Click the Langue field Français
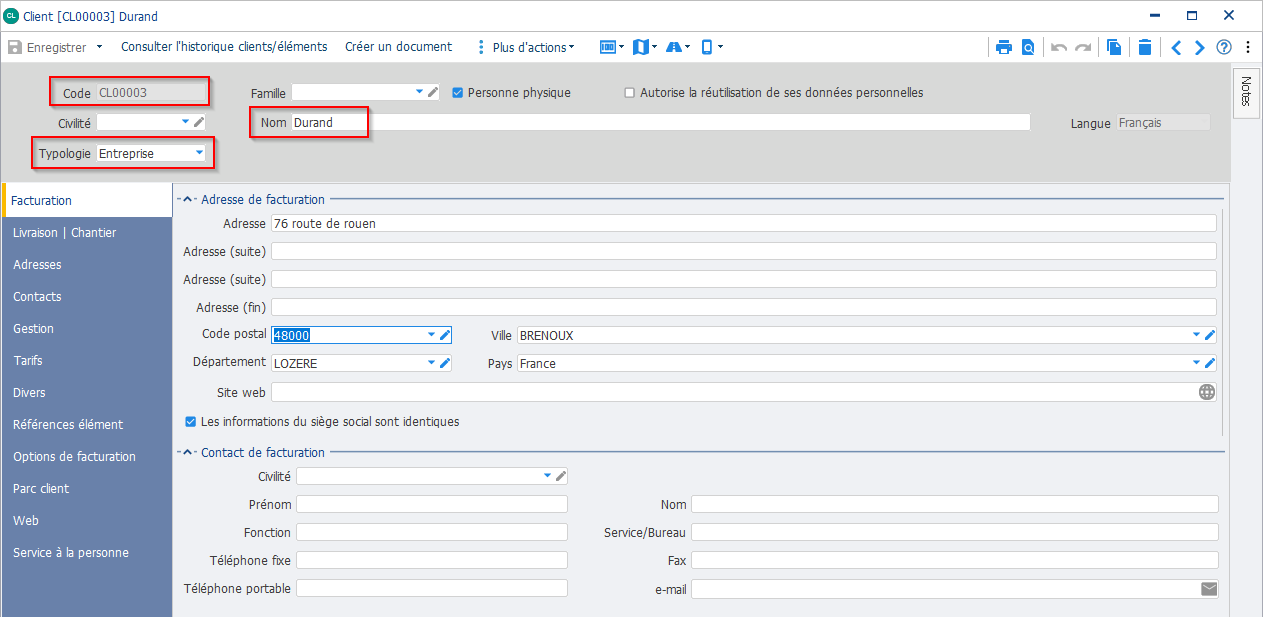This screenshot has height=617, width=1263. click(1163, 122)
